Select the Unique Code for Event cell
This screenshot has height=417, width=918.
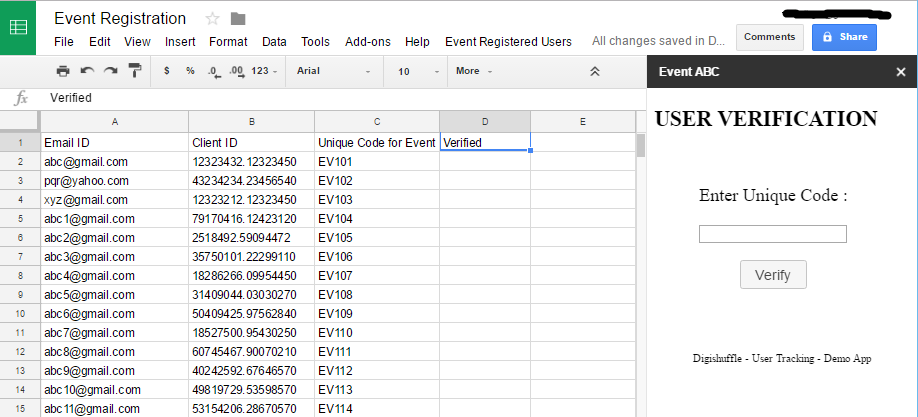(x=377, y=142)
